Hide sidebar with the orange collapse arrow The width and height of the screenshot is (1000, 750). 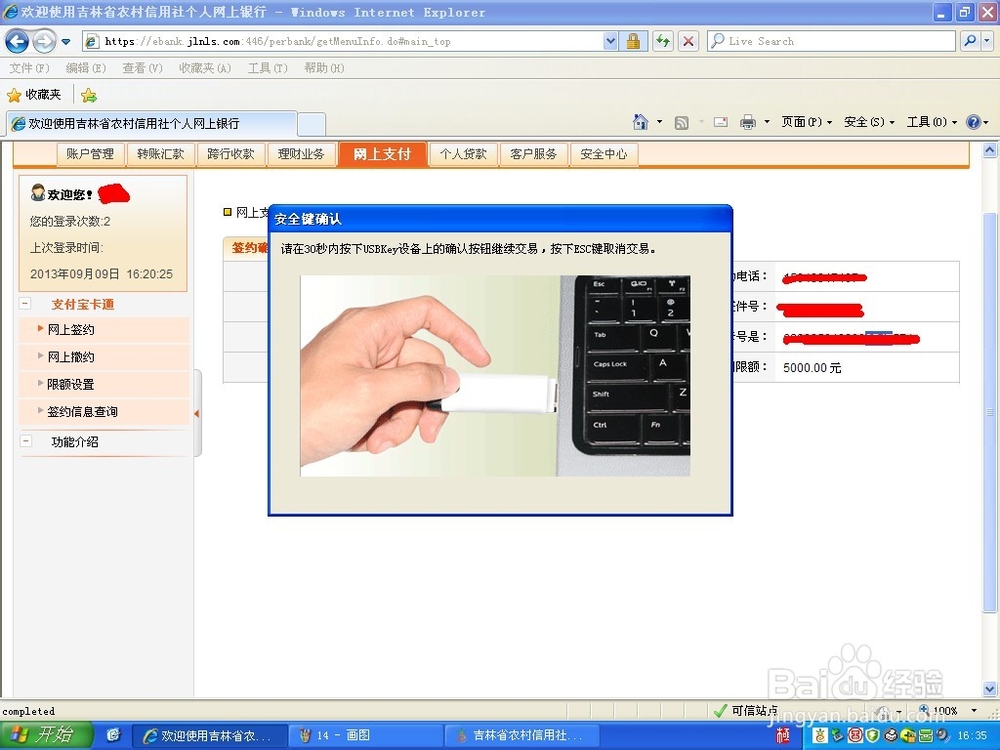pyautogui.click(x=197, y=413)
